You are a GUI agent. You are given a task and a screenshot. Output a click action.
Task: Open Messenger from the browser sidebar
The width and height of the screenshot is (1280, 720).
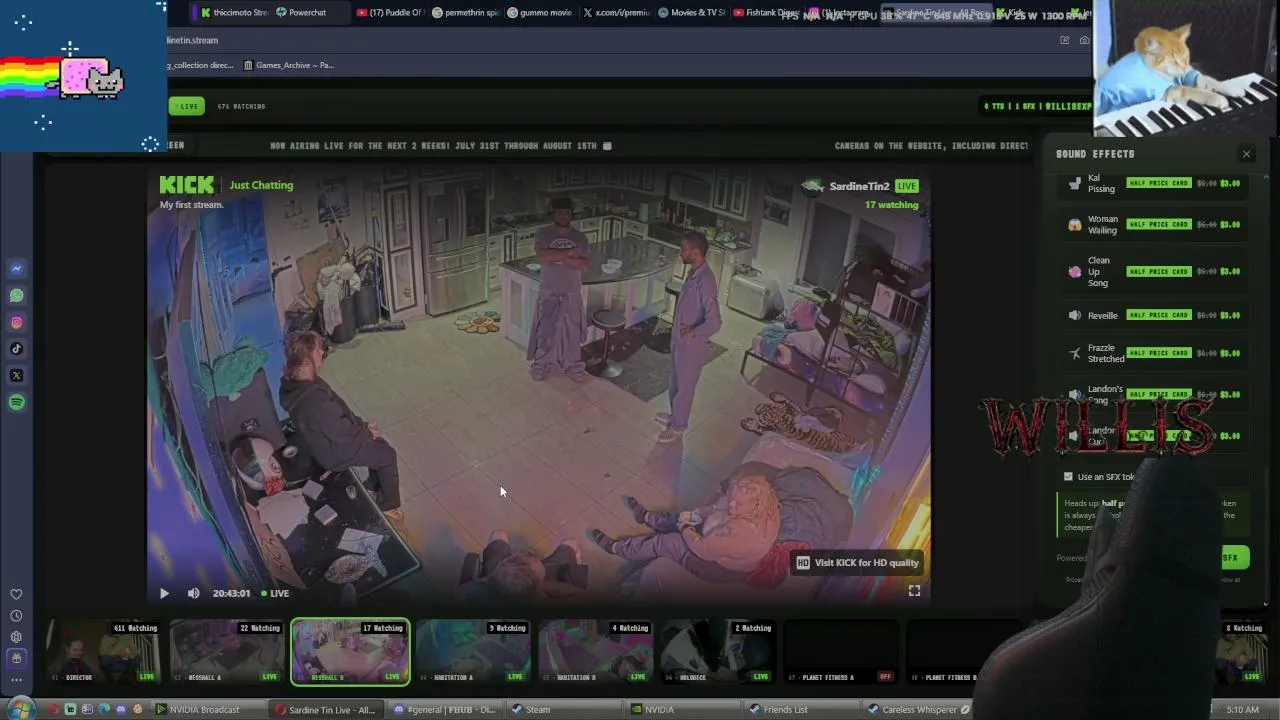pos(16,269)
